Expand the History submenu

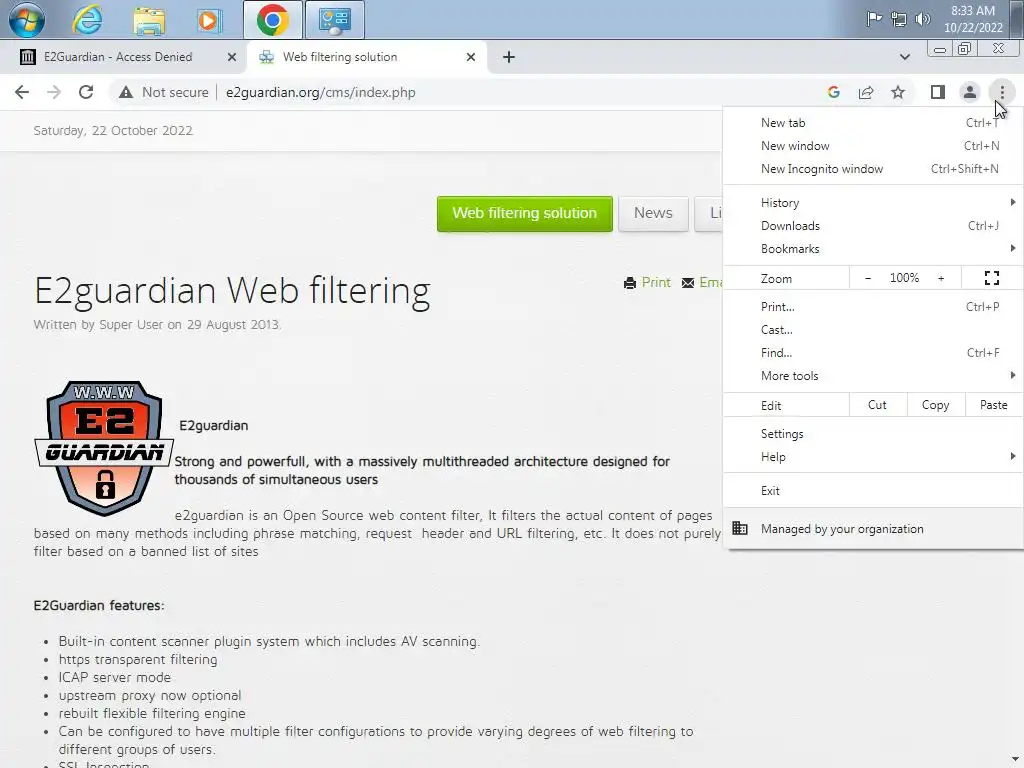coord(873,202)
